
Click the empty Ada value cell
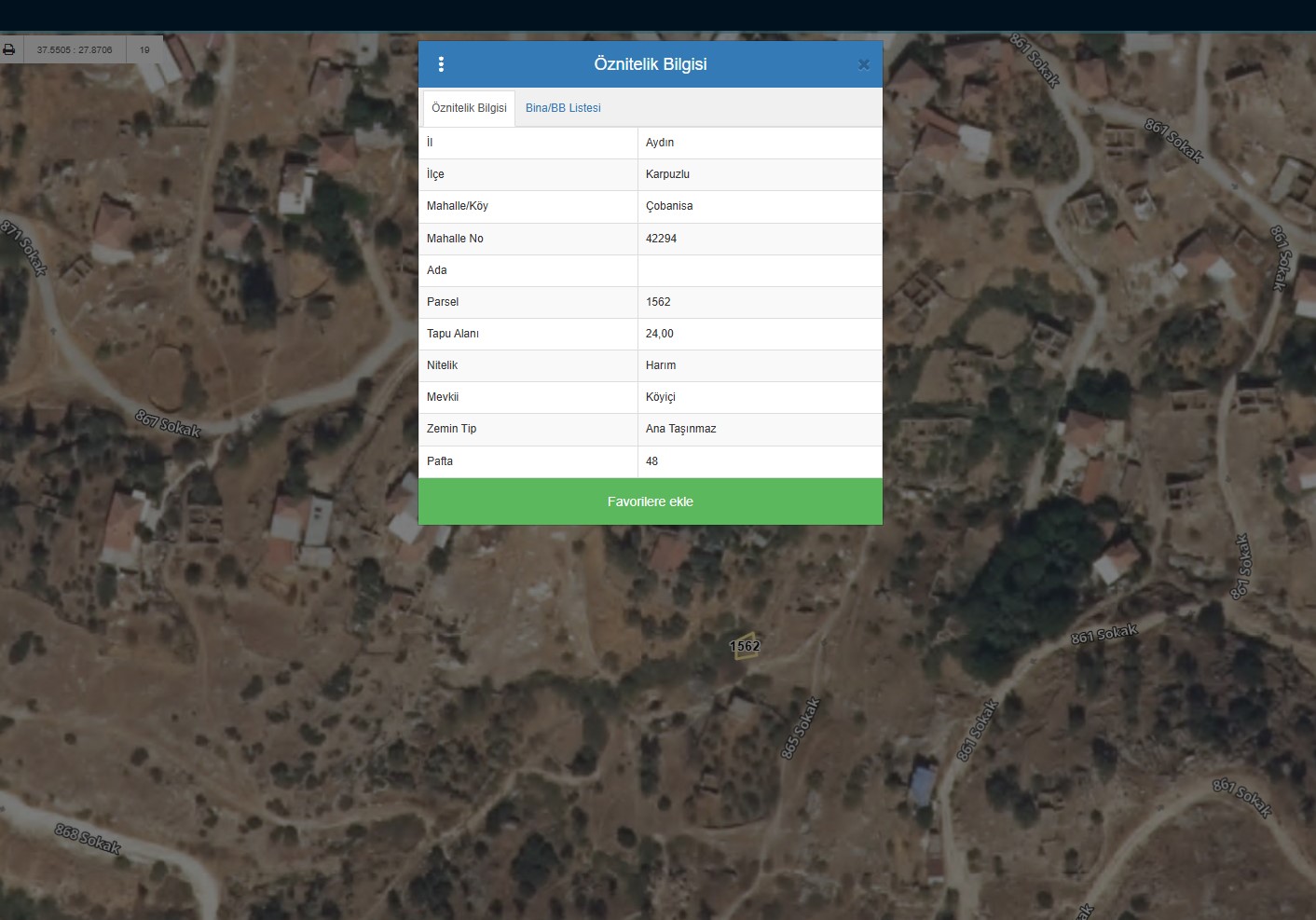pos(759,270)
